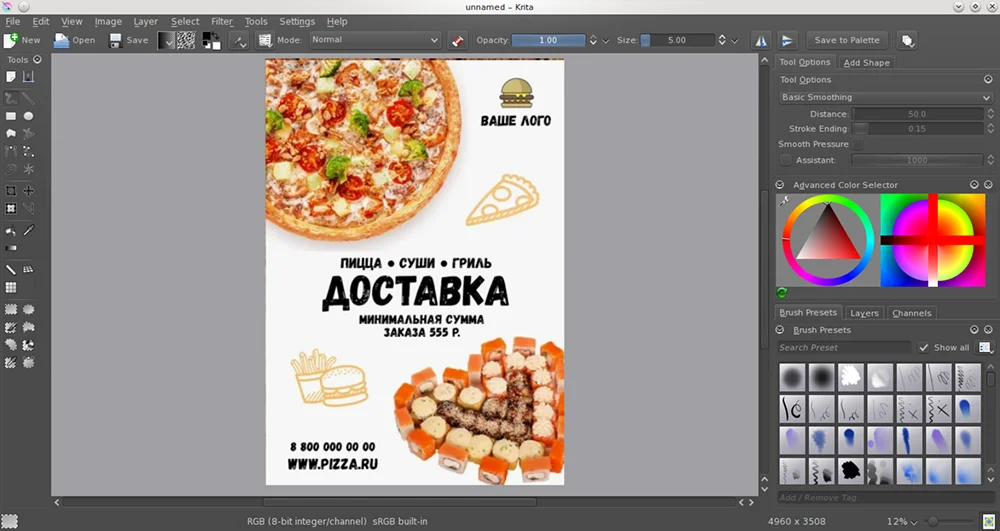The width and height of the screenshot is (1000, 531).
Task: Toggle the Assistant checkbox
Action: click(x=785, y=160)
